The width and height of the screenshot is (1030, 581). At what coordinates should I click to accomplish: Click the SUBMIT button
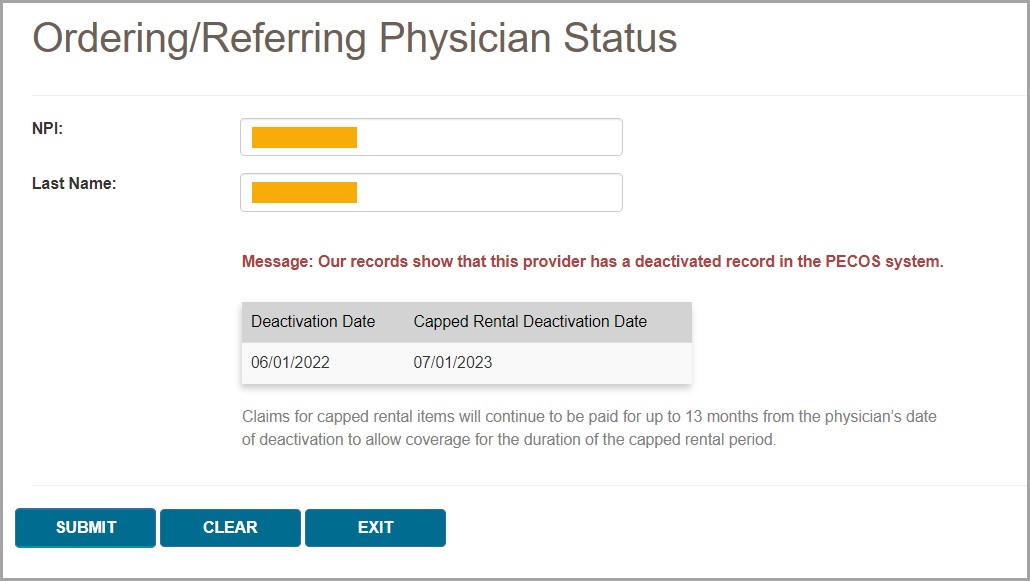[86, 528]
